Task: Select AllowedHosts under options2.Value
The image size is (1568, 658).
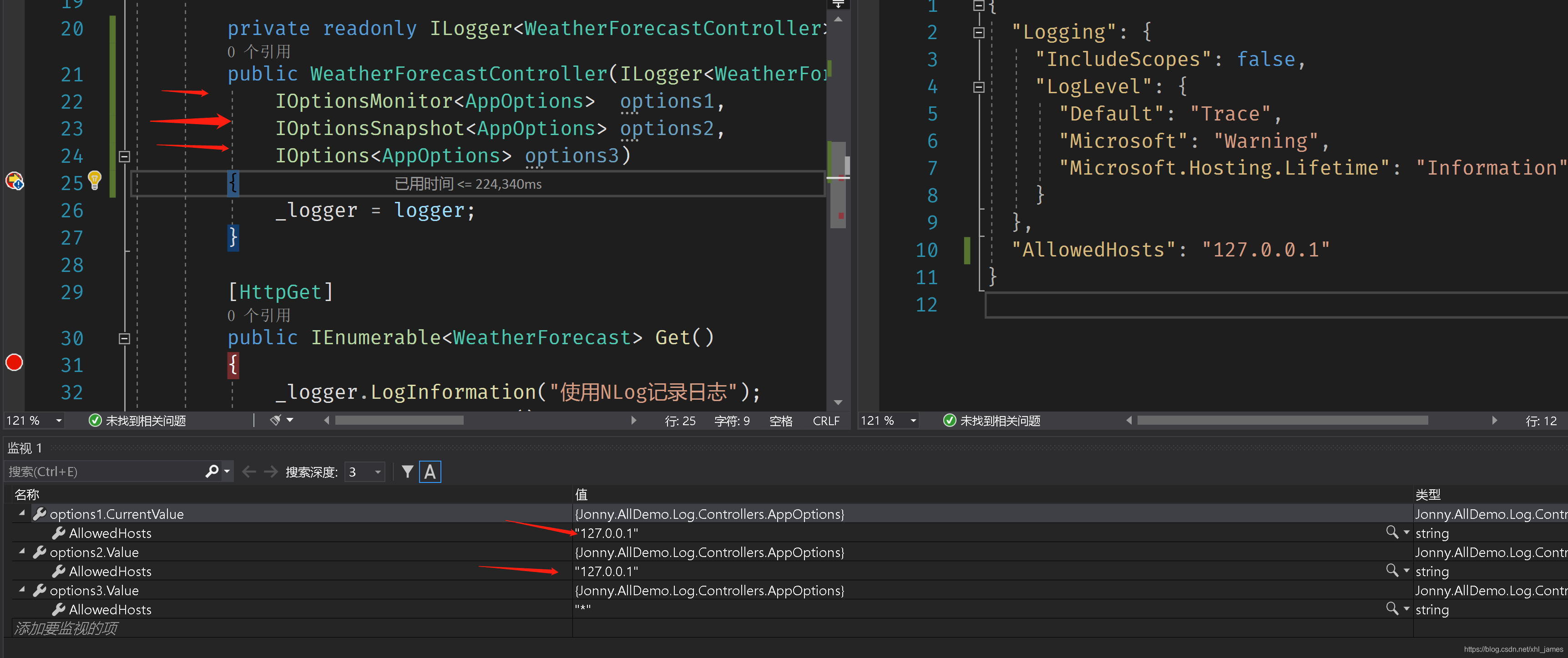Action: click(110, 572)
